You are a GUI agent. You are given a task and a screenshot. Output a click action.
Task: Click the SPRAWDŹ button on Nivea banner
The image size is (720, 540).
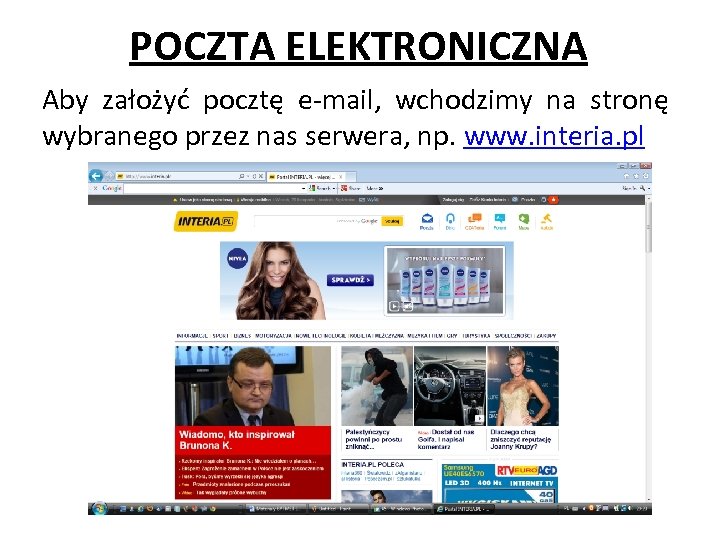[x=350, y=280]
